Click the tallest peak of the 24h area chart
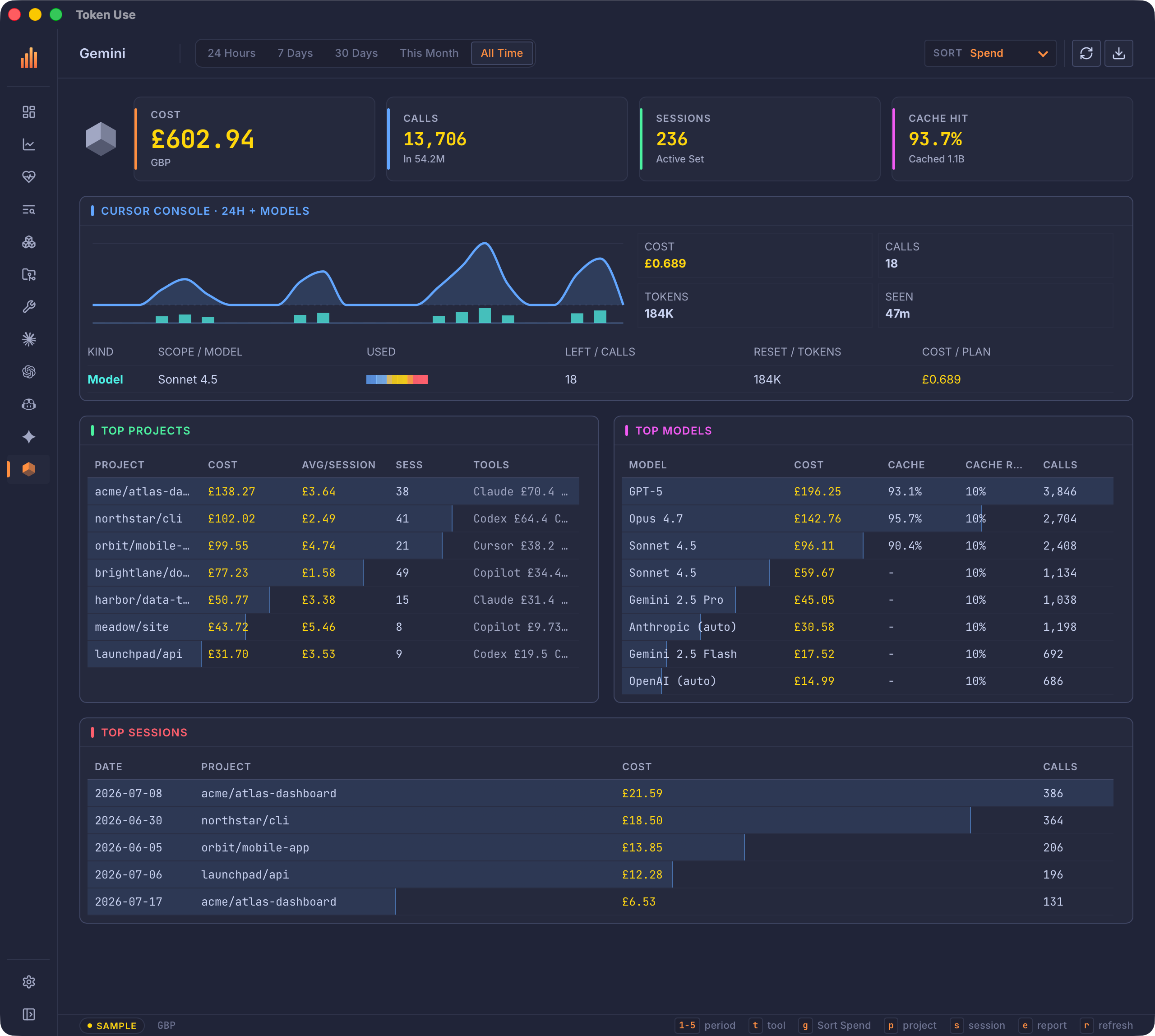 click(485, 244)
